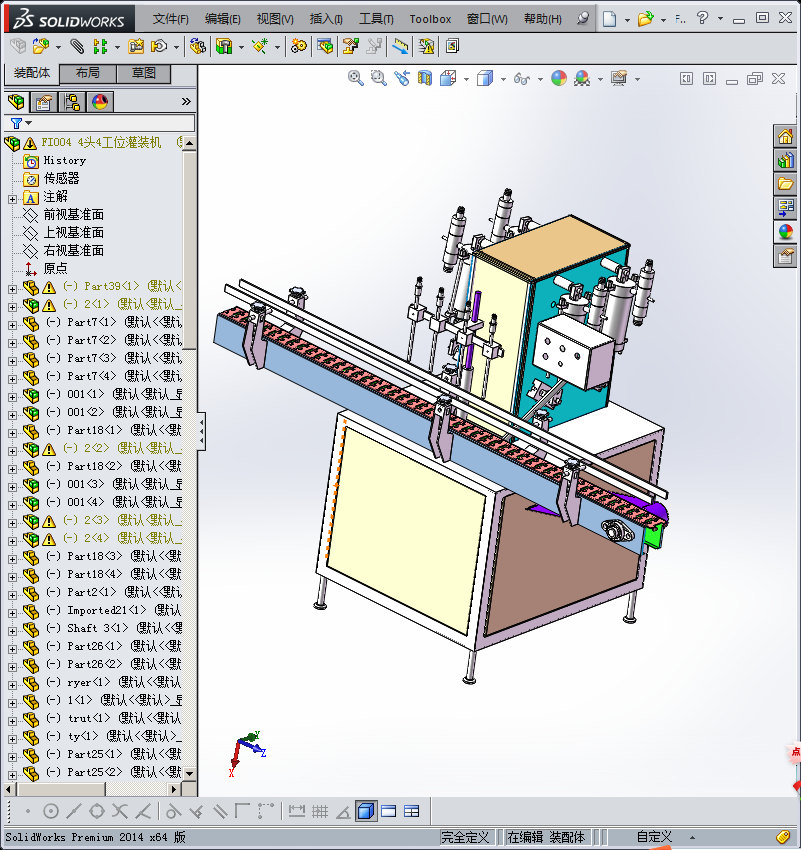This screenshot has height=850, width=801.
Task: Open the Toolbox menu
Action: click(x=430, y=19)
